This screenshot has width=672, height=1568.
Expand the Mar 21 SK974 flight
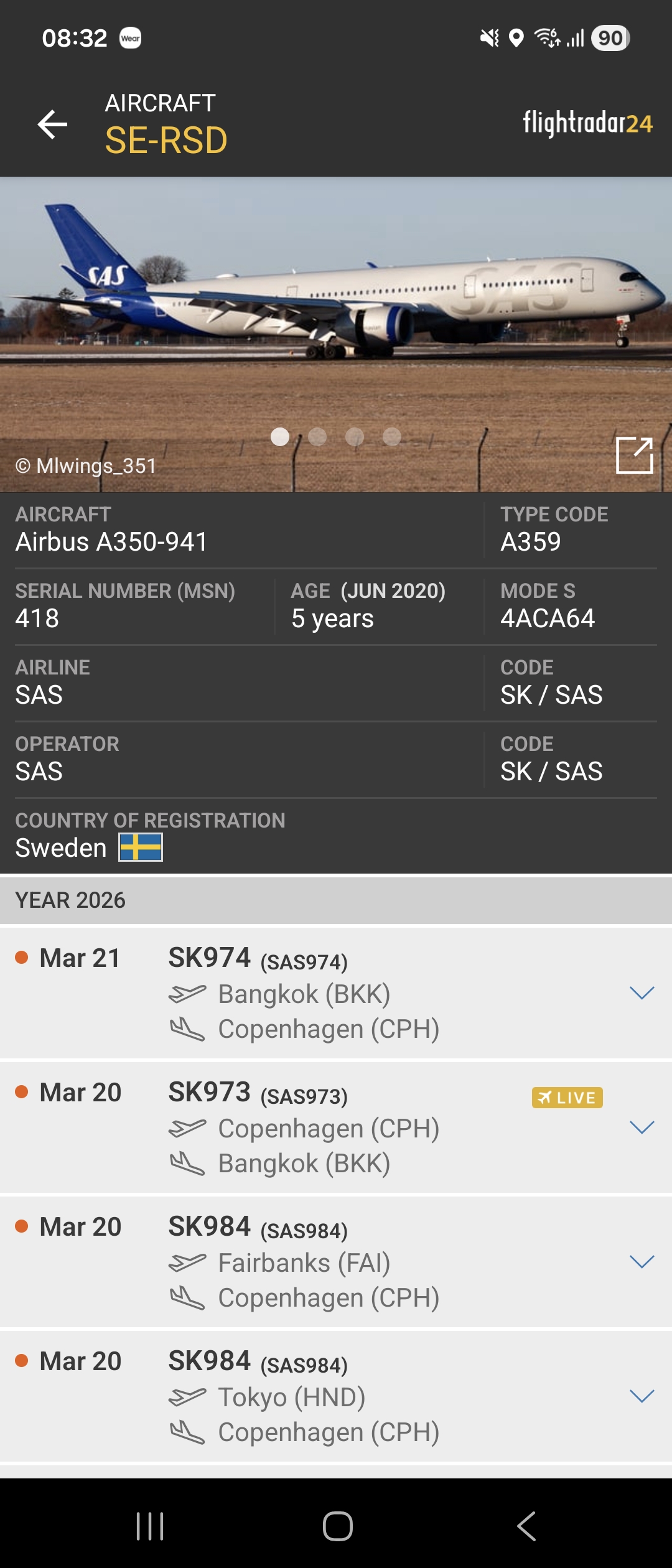tap(642, 992)
